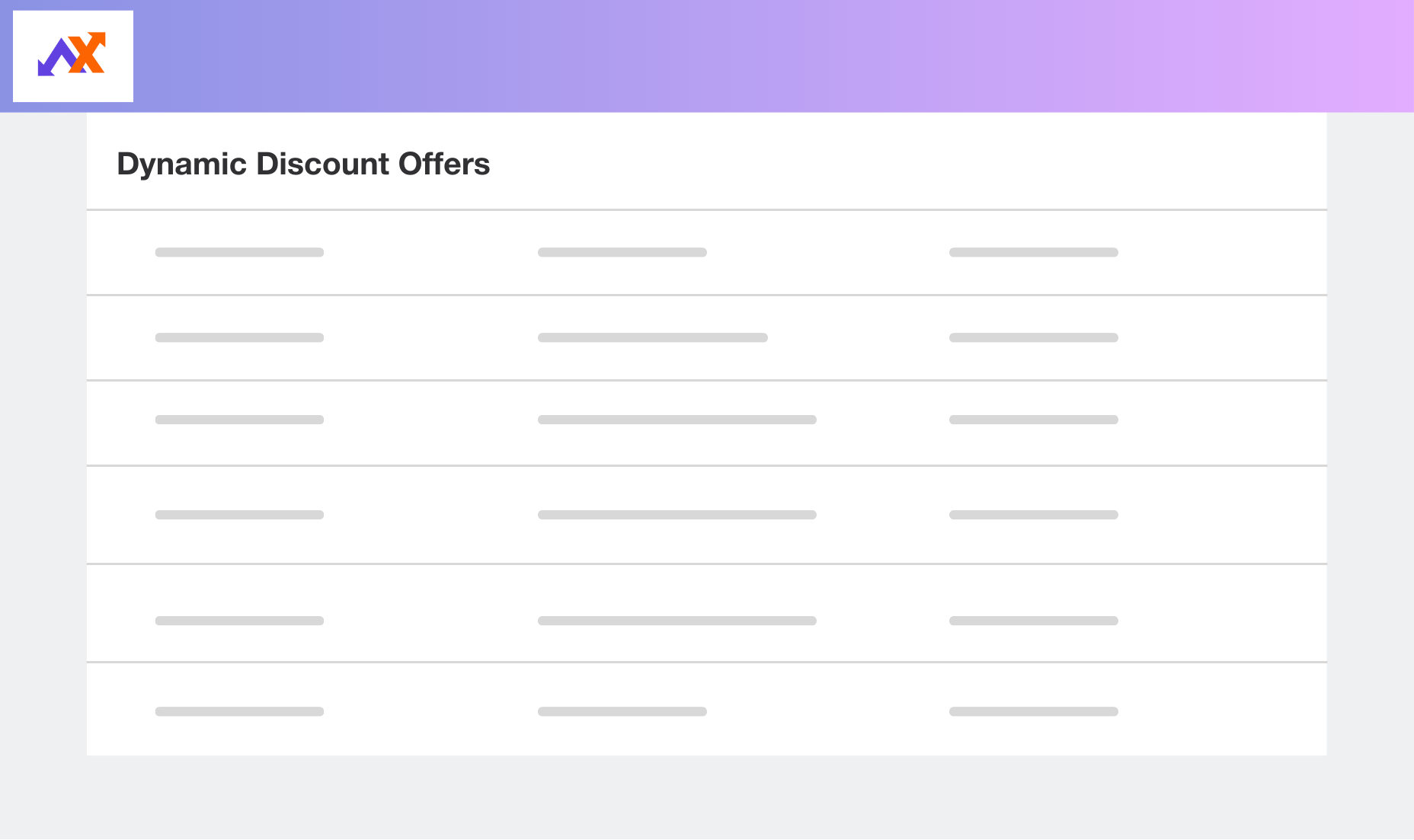Choose third row's right placeholder bar
1414x840 pixels.
1033,420
